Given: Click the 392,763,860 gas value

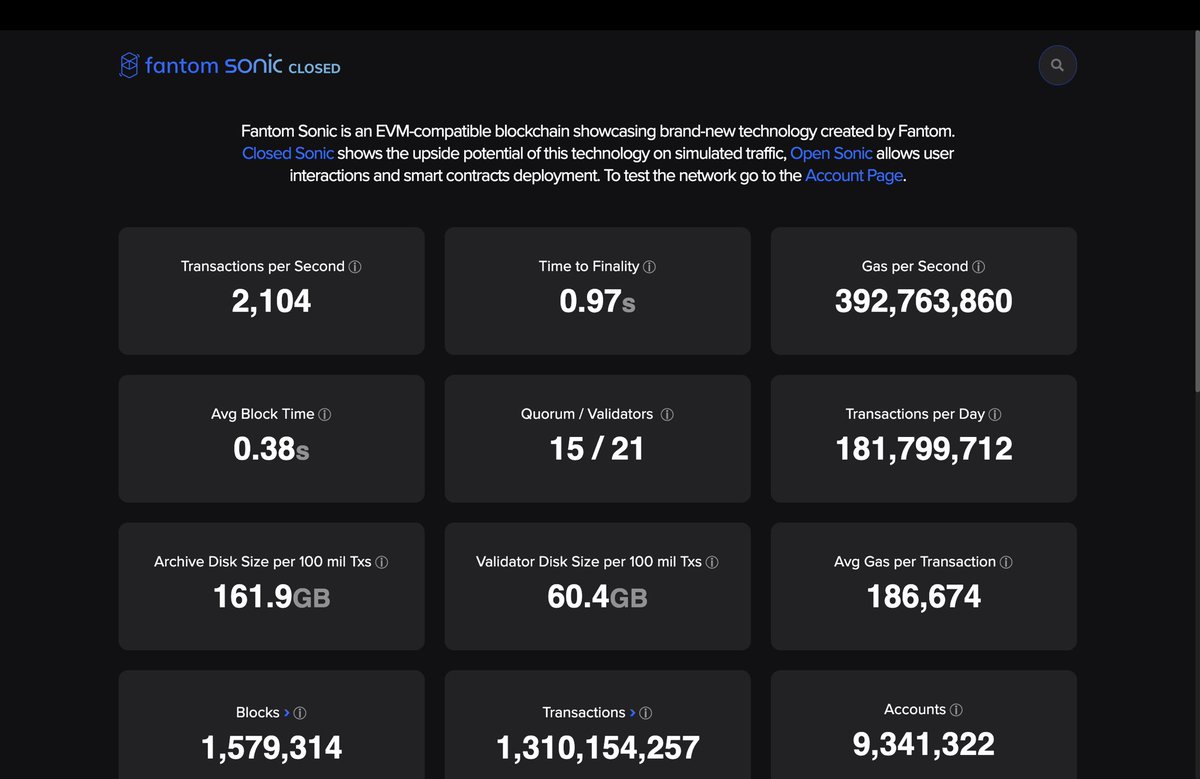Looking at the screenshot, I should (923, 301).
